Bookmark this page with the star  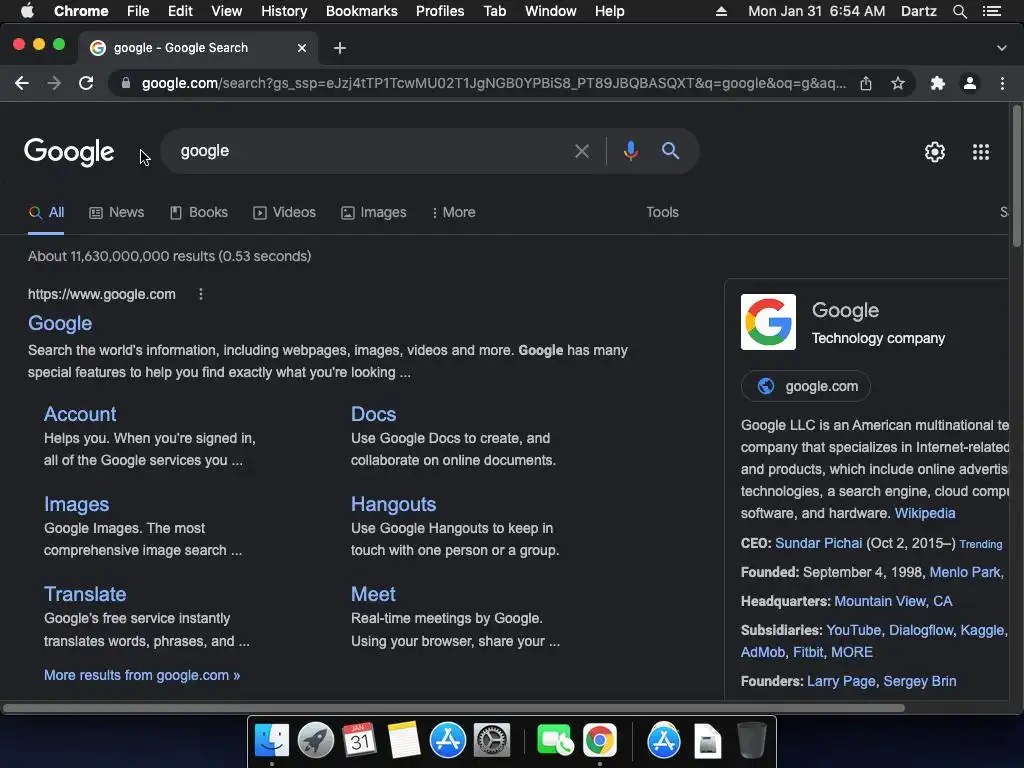(898, 83)
